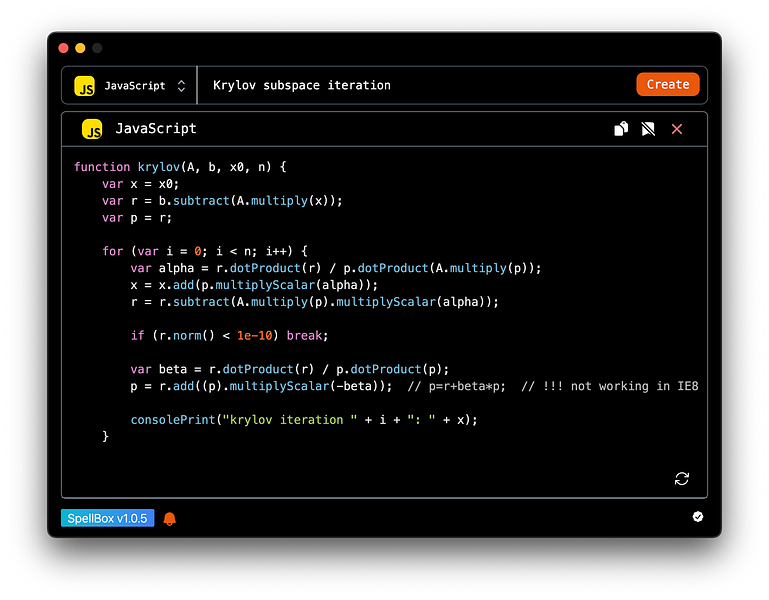The image size is (769, 600).
Task: Click the yellow JS icon in the language selector
Action: coord(84,86)
